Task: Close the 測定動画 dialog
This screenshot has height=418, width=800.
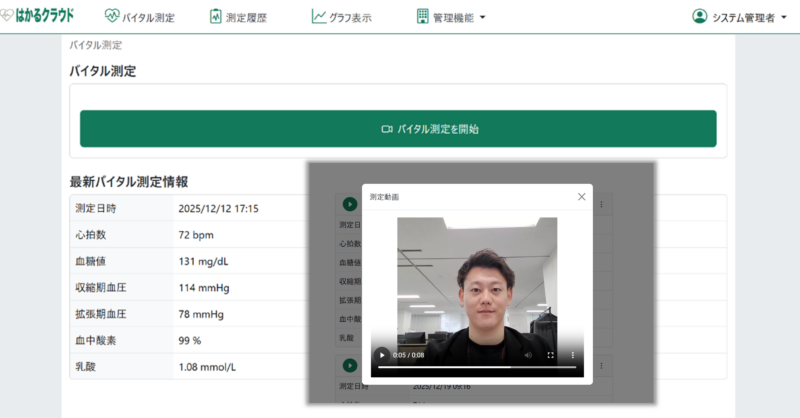Action: (581, 197)
